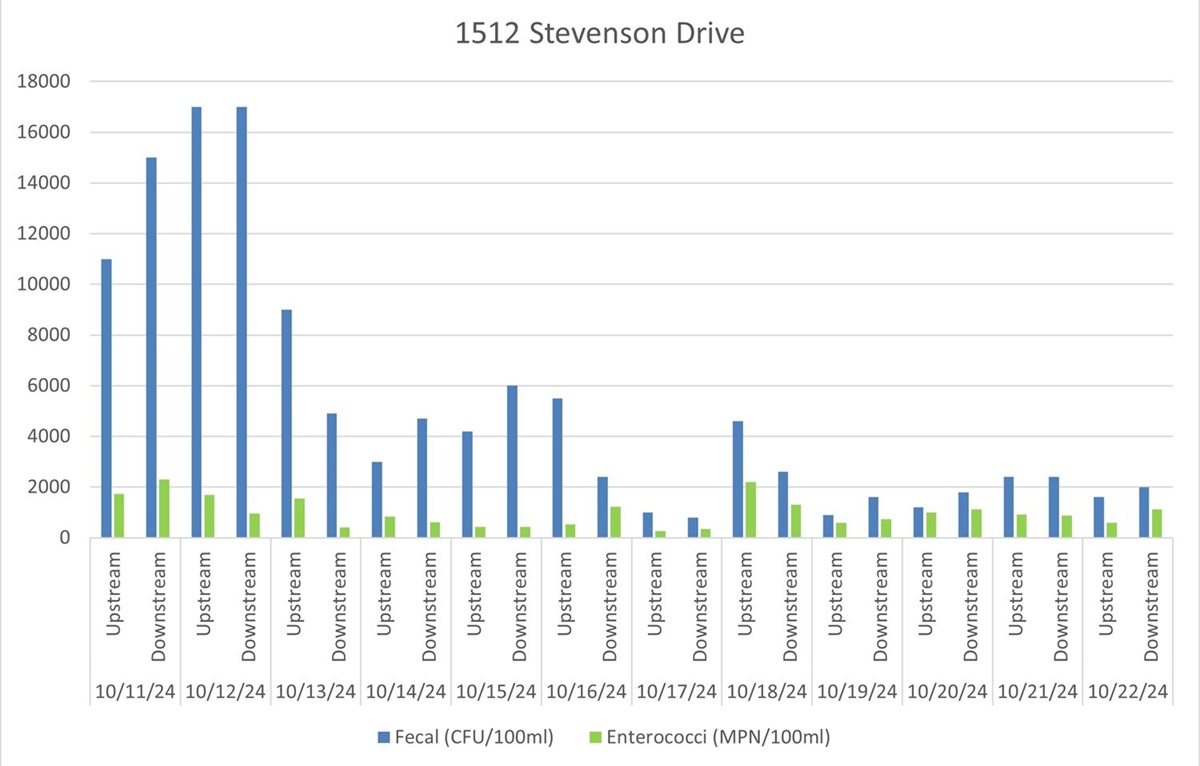1200x766 pixels.
Task: Select the 18000 value on the vertical axis
Action: click(44, 80)
